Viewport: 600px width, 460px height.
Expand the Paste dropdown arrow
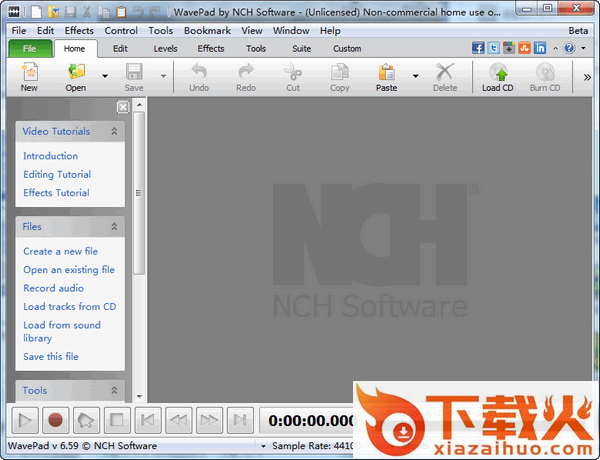pos(416,76)
